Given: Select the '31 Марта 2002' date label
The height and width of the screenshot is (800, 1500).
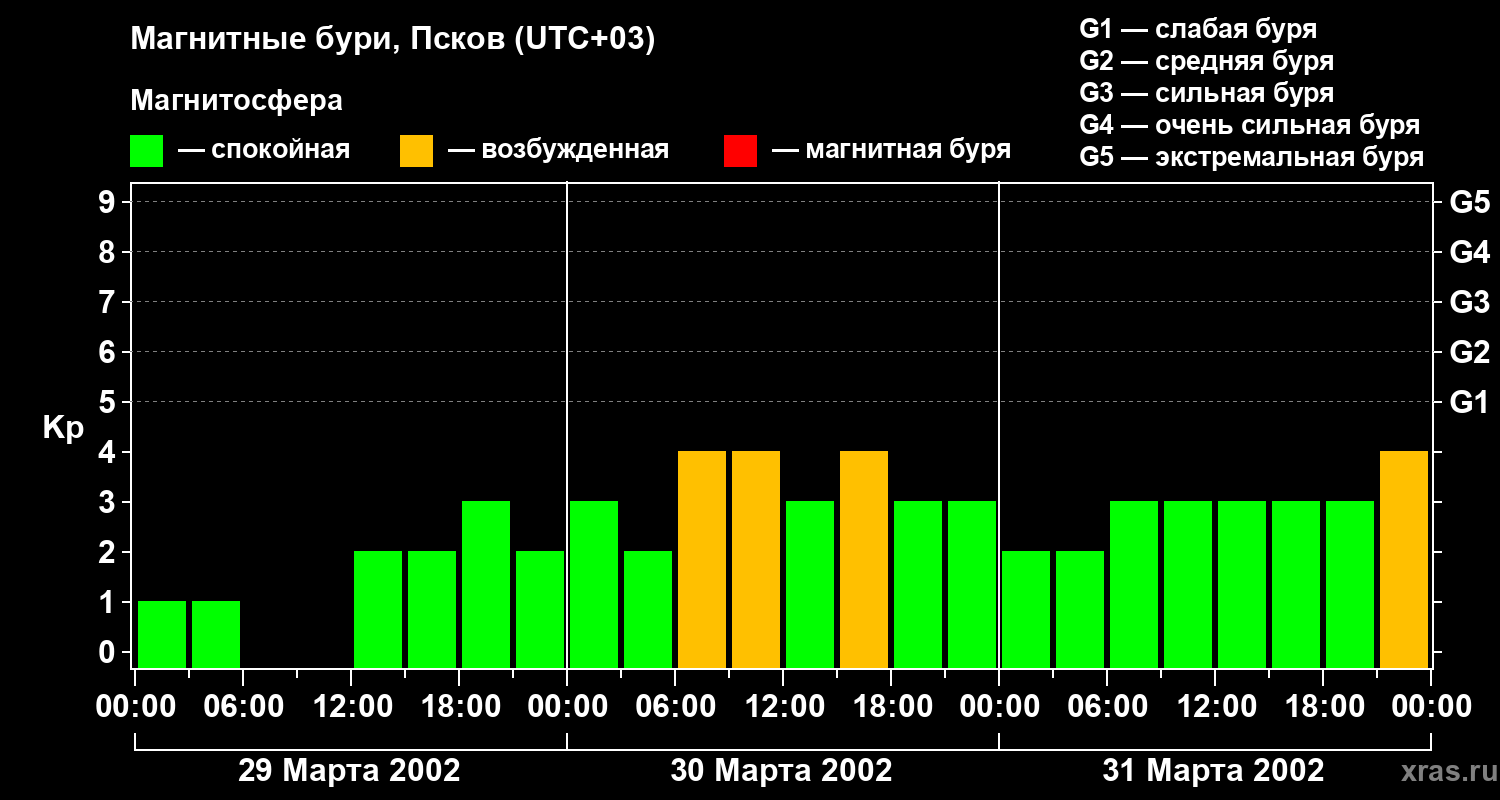Looking at the screenshot, I should pyautogui.click(x=1213, y=771).
